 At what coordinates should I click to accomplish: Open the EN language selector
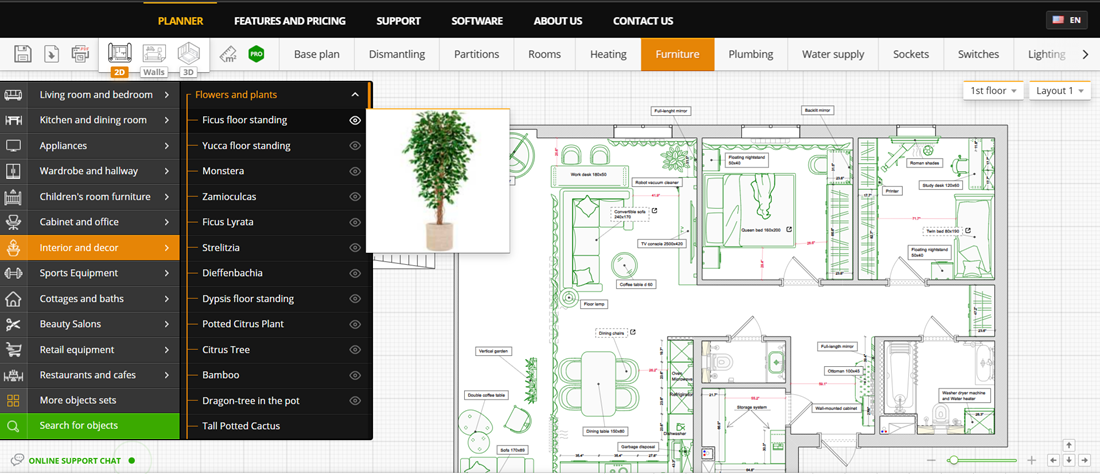pyautogui.click(x=1067, y=20)
